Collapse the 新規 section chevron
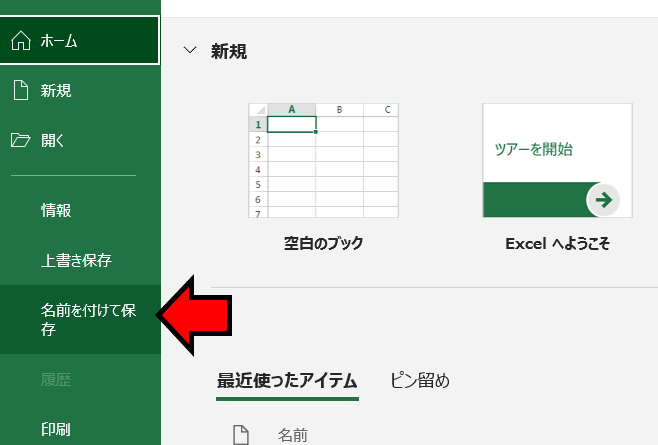Viewport: 658px width, 445px height. pyautogui.click(x=190, y=51)
